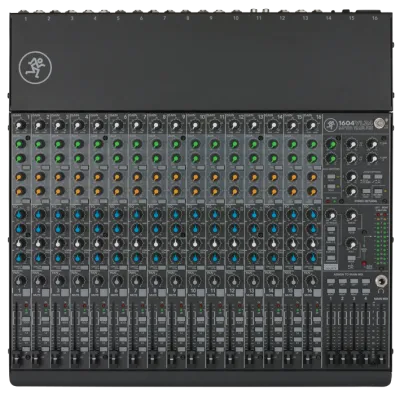Click channel 3 top blue EQ knob
The width and height of the screenshot is (400, 395).
[x=59, y=214]
